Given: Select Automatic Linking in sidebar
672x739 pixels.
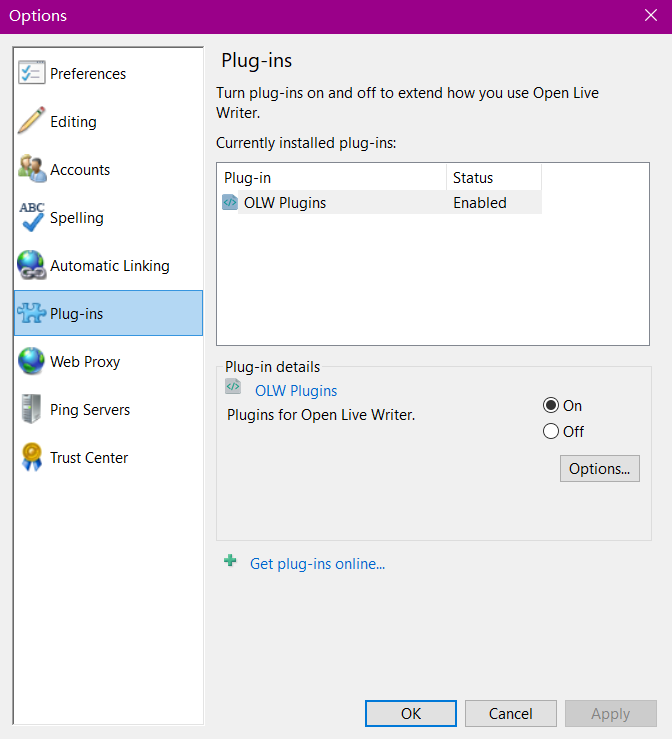Looking at the screenshot, I should click(109, 266).
